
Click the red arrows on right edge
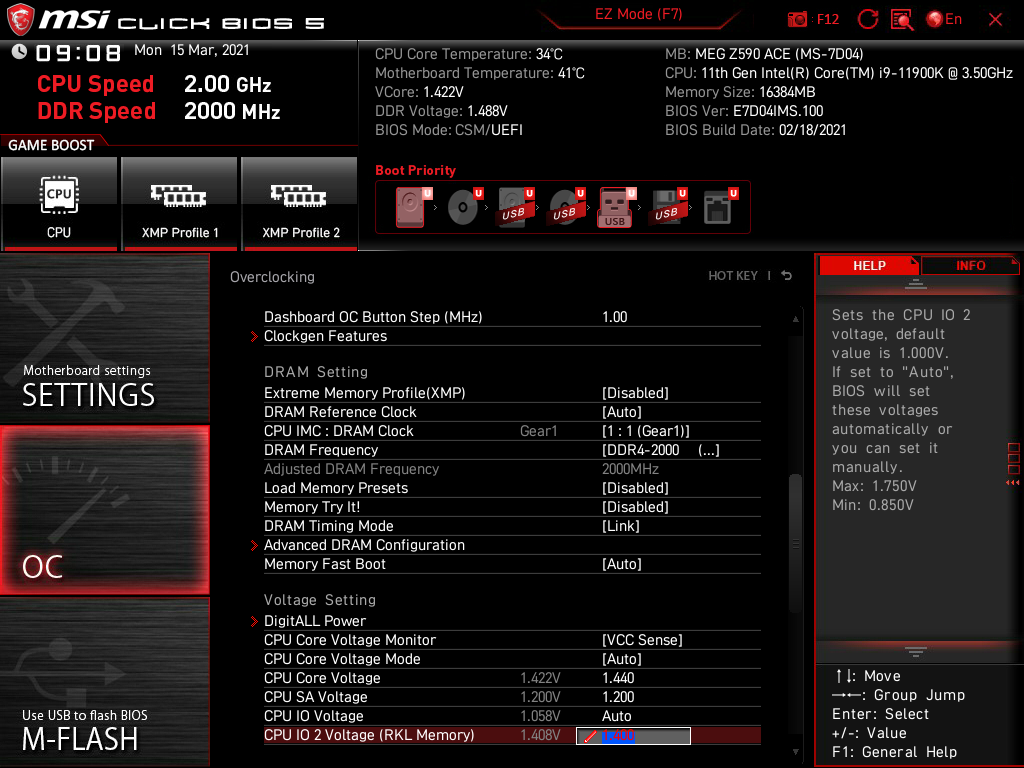[1012, 483]
